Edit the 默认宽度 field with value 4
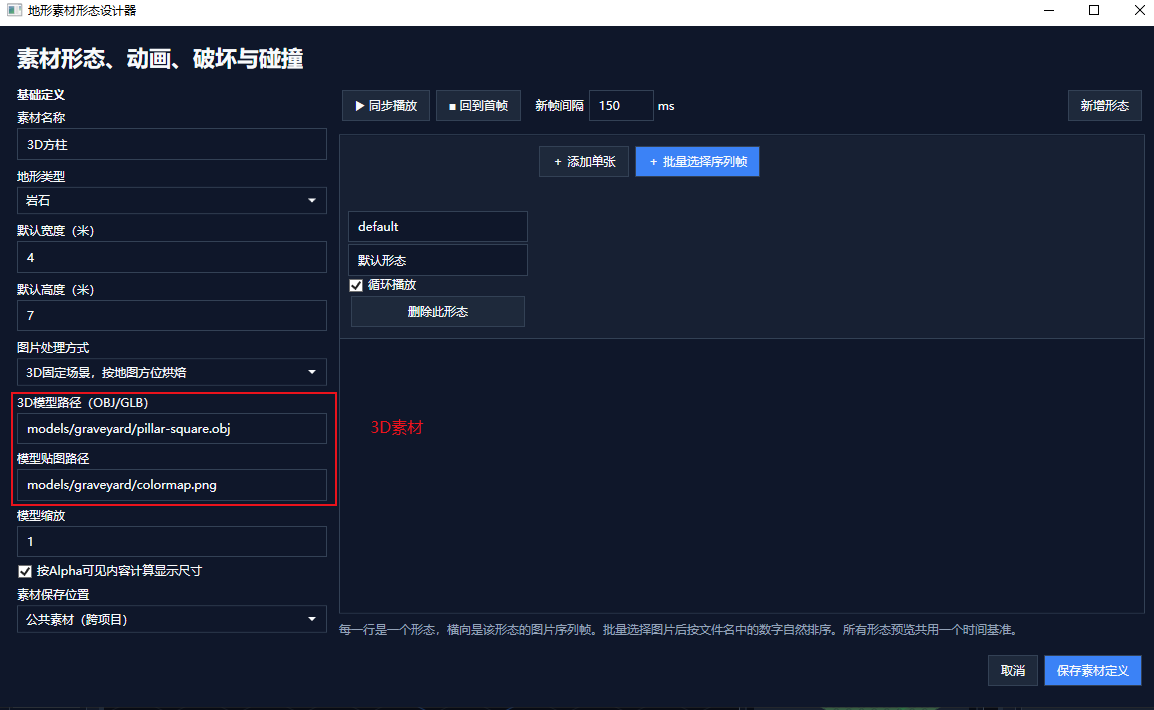 pos(171,258)
